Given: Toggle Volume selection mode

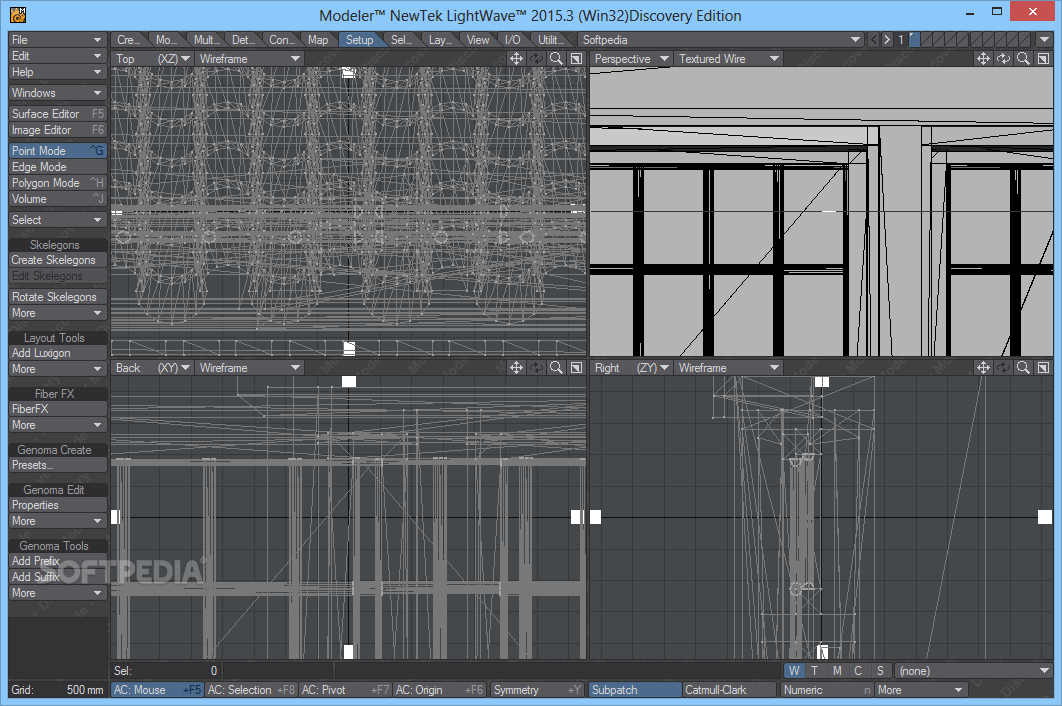Looking at the screenshot, I should [x=58, y=199].
